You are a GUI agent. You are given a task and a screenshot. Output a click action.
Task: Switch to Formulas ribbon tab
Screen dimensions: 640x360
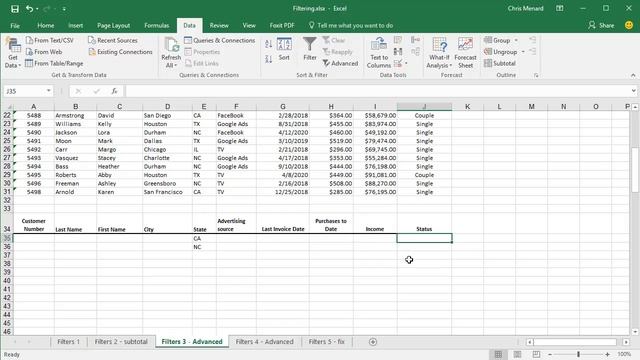click(x=156, y=25)
